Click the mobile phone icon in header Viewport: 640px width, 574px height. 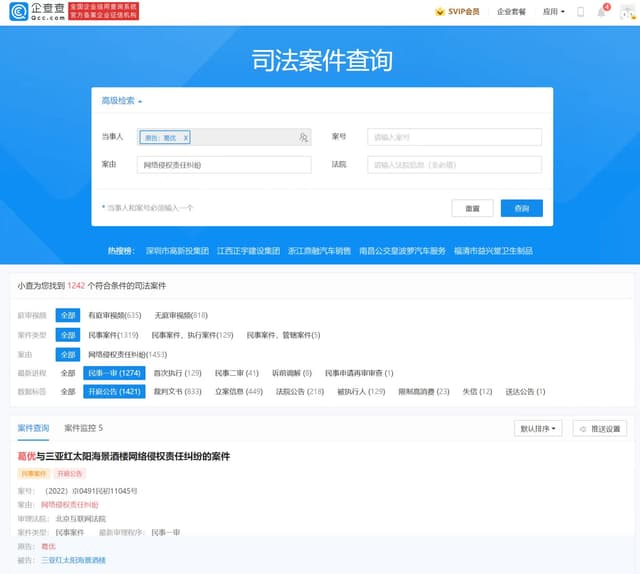tap(580, 12)
